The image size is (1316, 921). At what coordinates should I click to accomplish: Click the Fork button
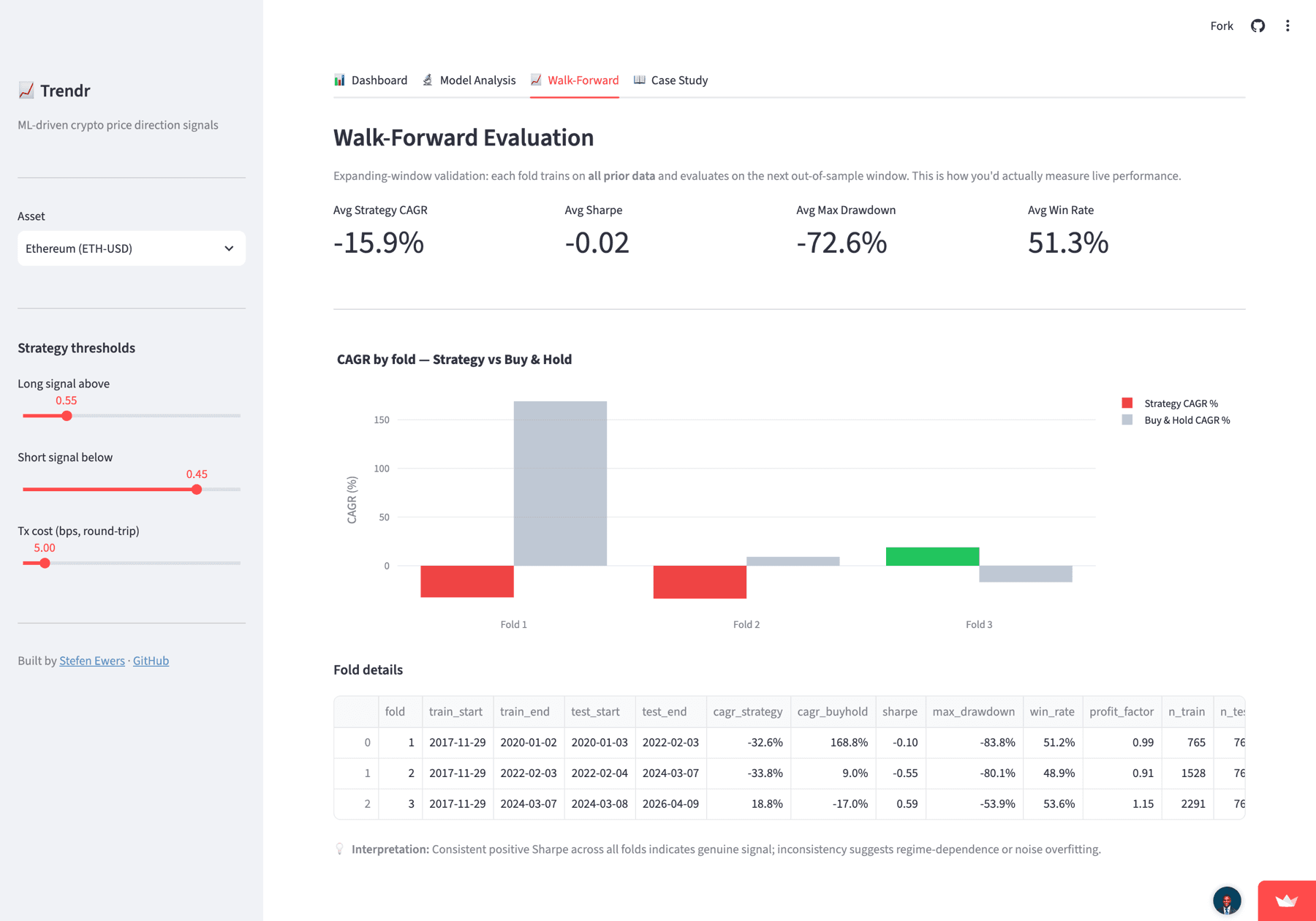(x=1222, y=26)
